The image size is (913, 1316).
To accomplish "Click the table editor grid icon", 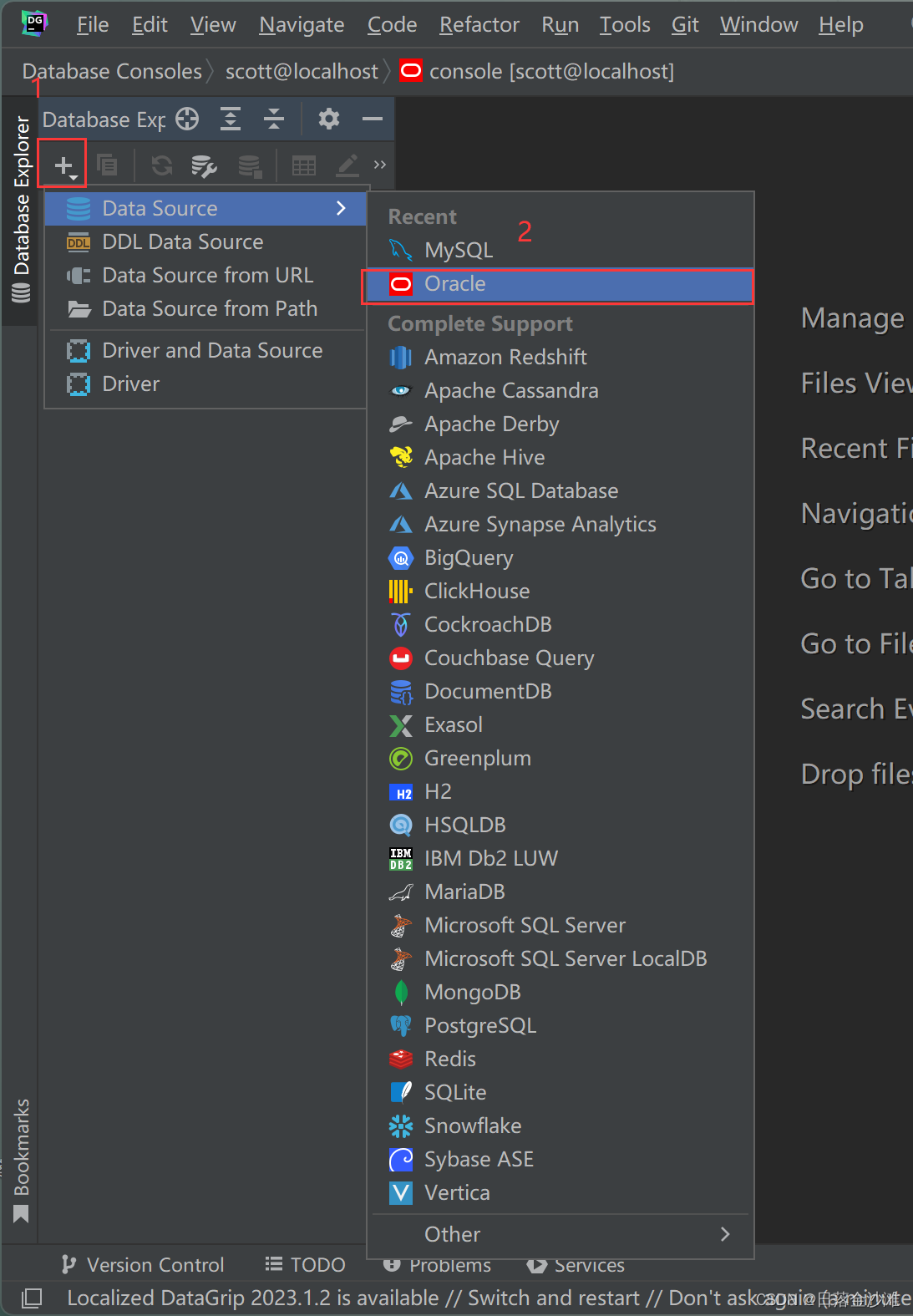I will (304, 165).
